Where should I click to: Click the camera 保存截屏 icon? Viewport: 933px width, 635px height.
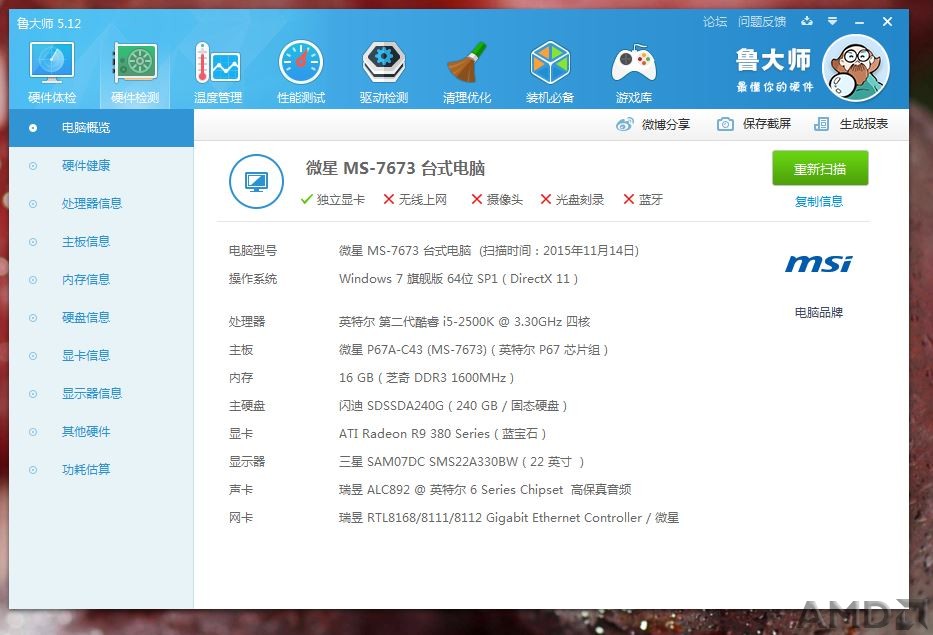coord(725,124)
